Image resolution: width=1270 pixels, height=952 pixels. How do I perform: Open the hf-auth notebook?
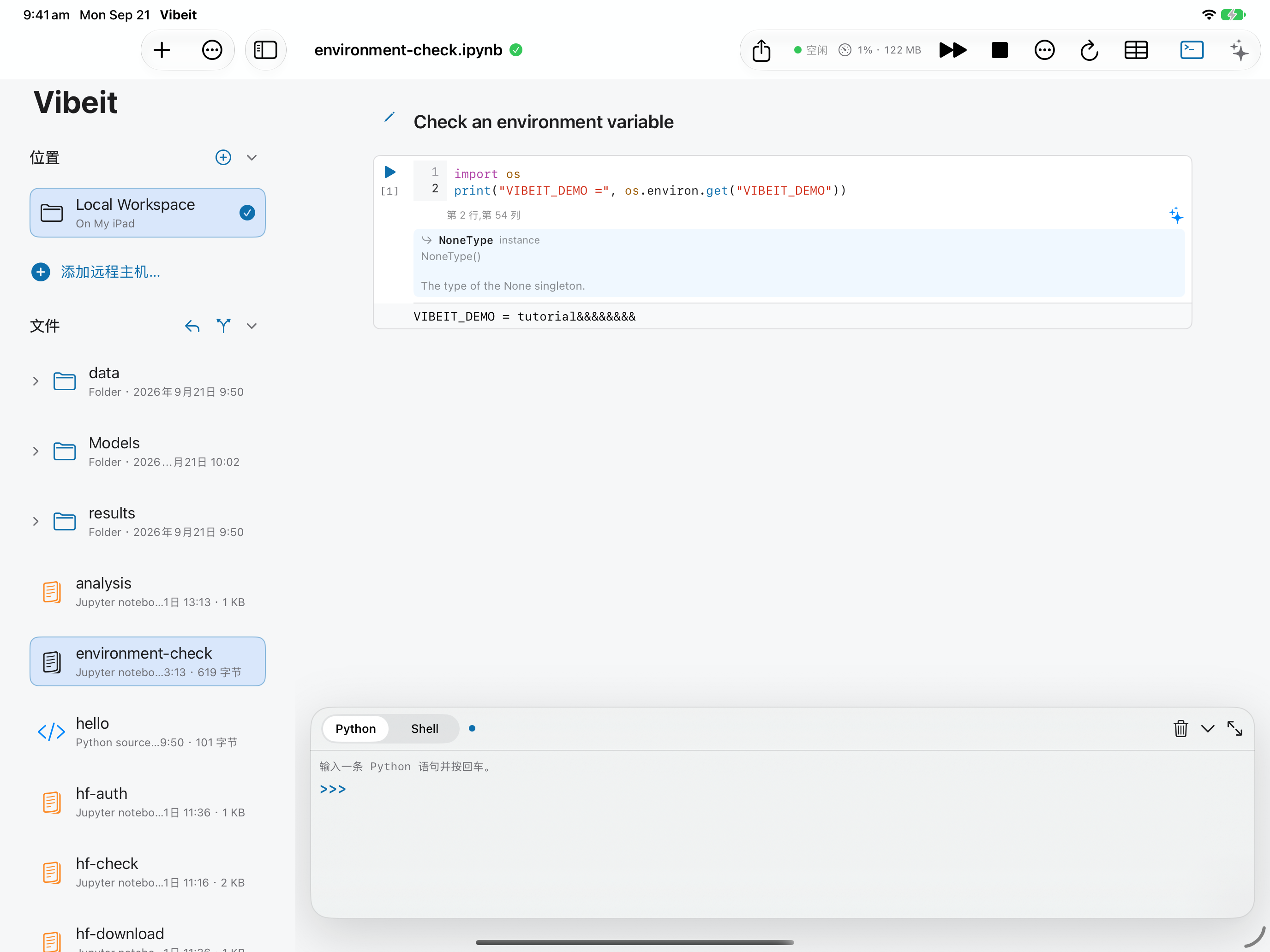[148, 802]
